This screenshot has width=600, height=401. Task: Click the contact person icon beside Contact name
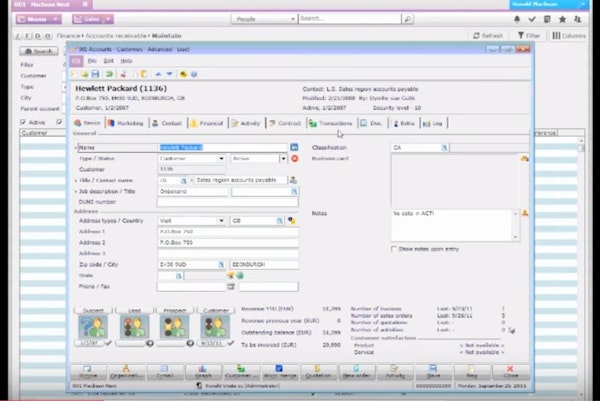point(293,180)
